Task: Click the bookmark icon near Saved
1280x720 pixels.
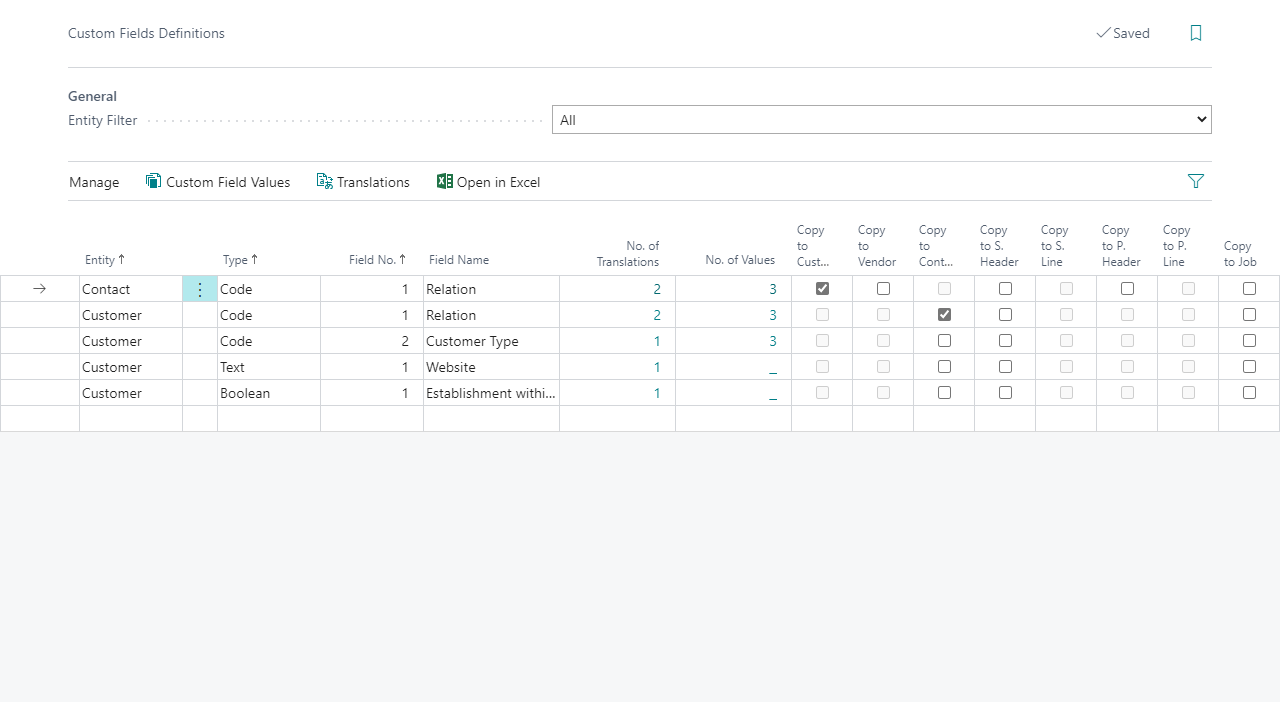Action: point(1195,33)
